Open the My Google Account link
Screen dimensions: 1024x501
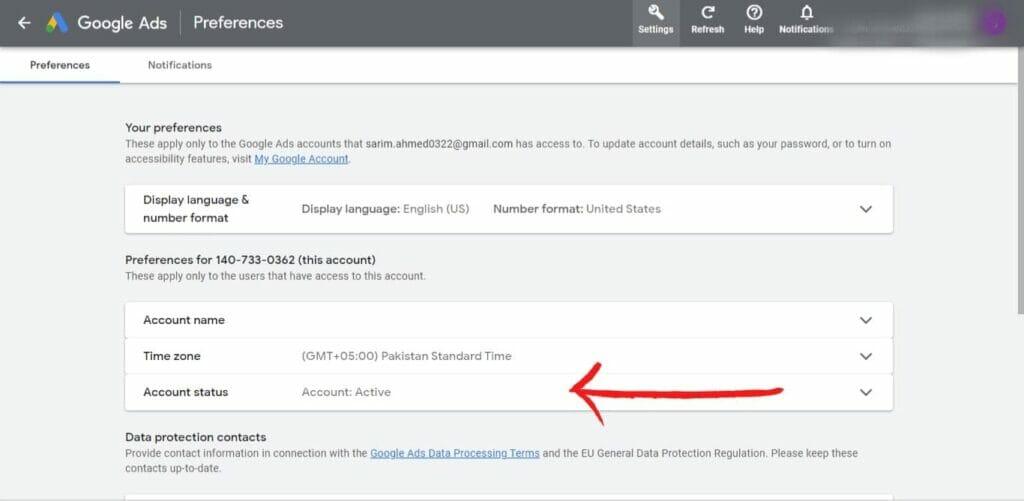301,159
